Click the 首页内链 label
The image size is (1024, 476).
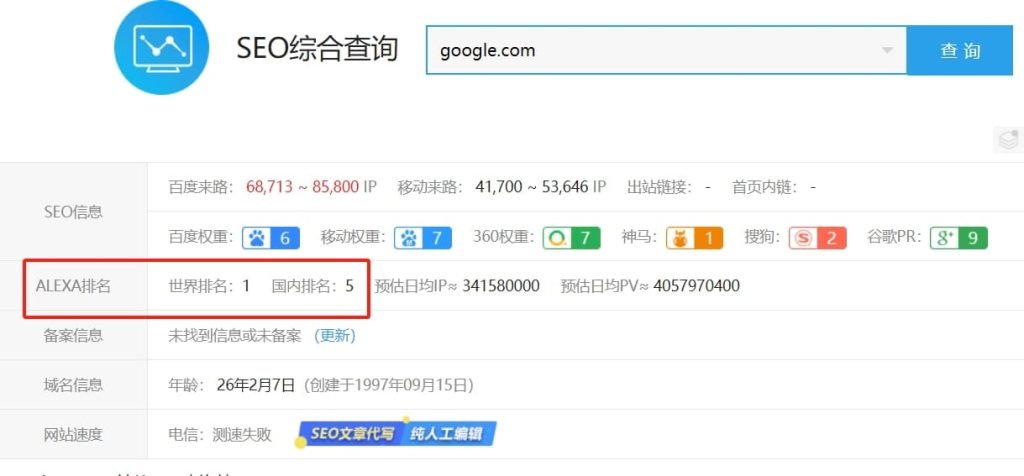pos(764,187)
